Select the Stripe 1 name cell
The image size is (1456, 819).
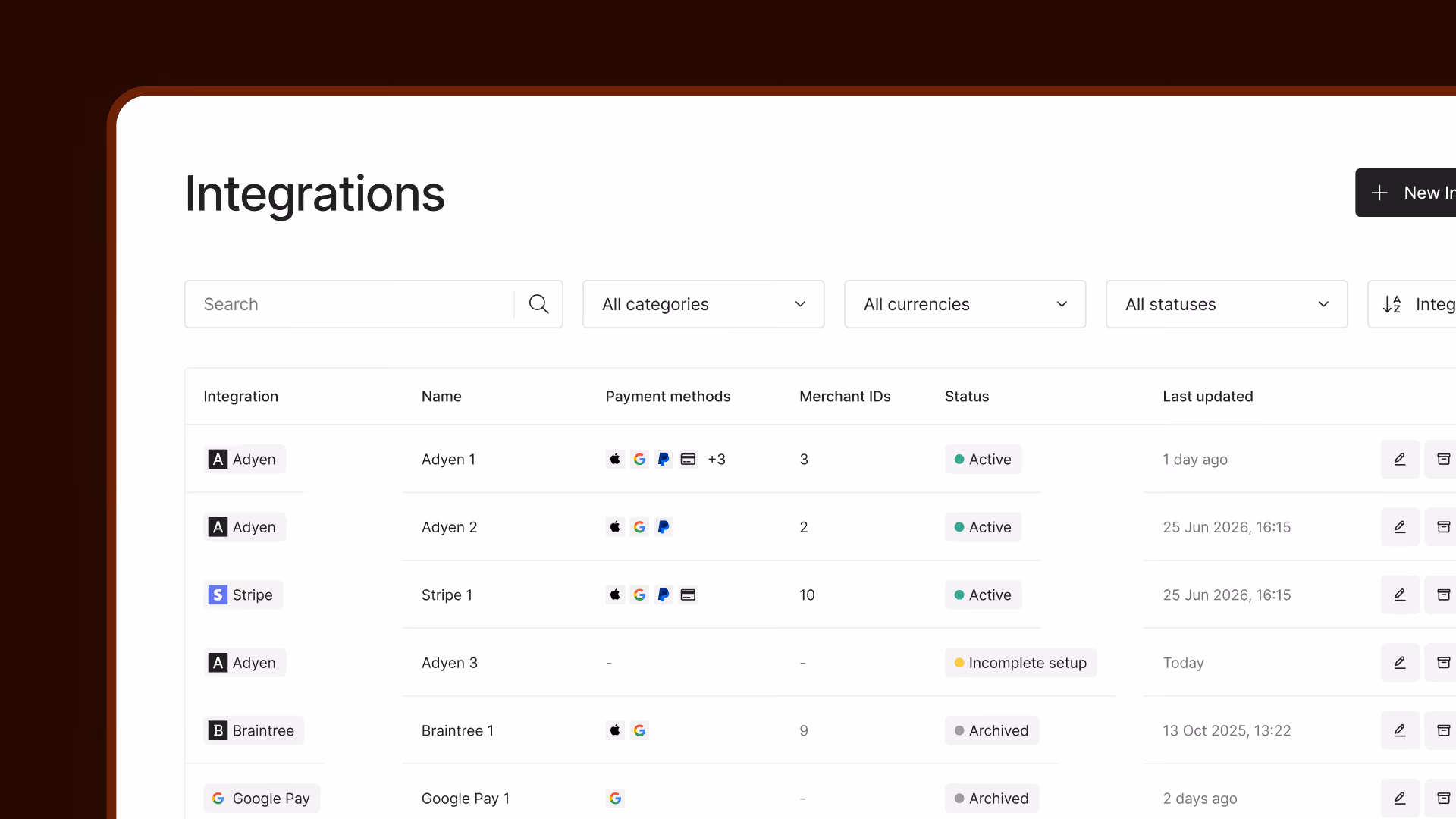click(x=447, y=595)
